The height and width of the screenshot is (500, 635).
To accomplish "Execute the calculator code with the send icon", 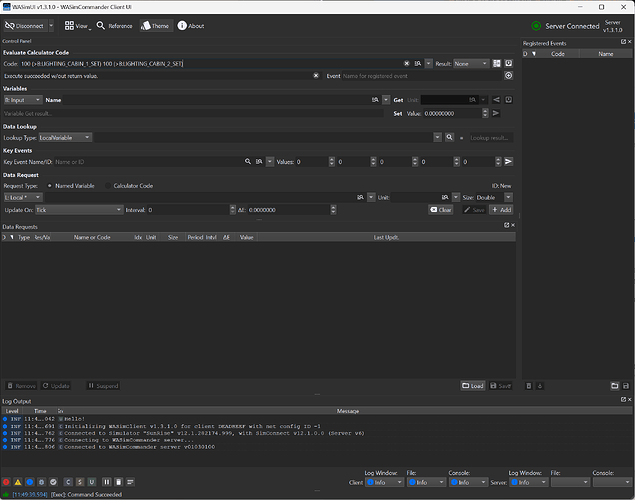I will [509, 64].
